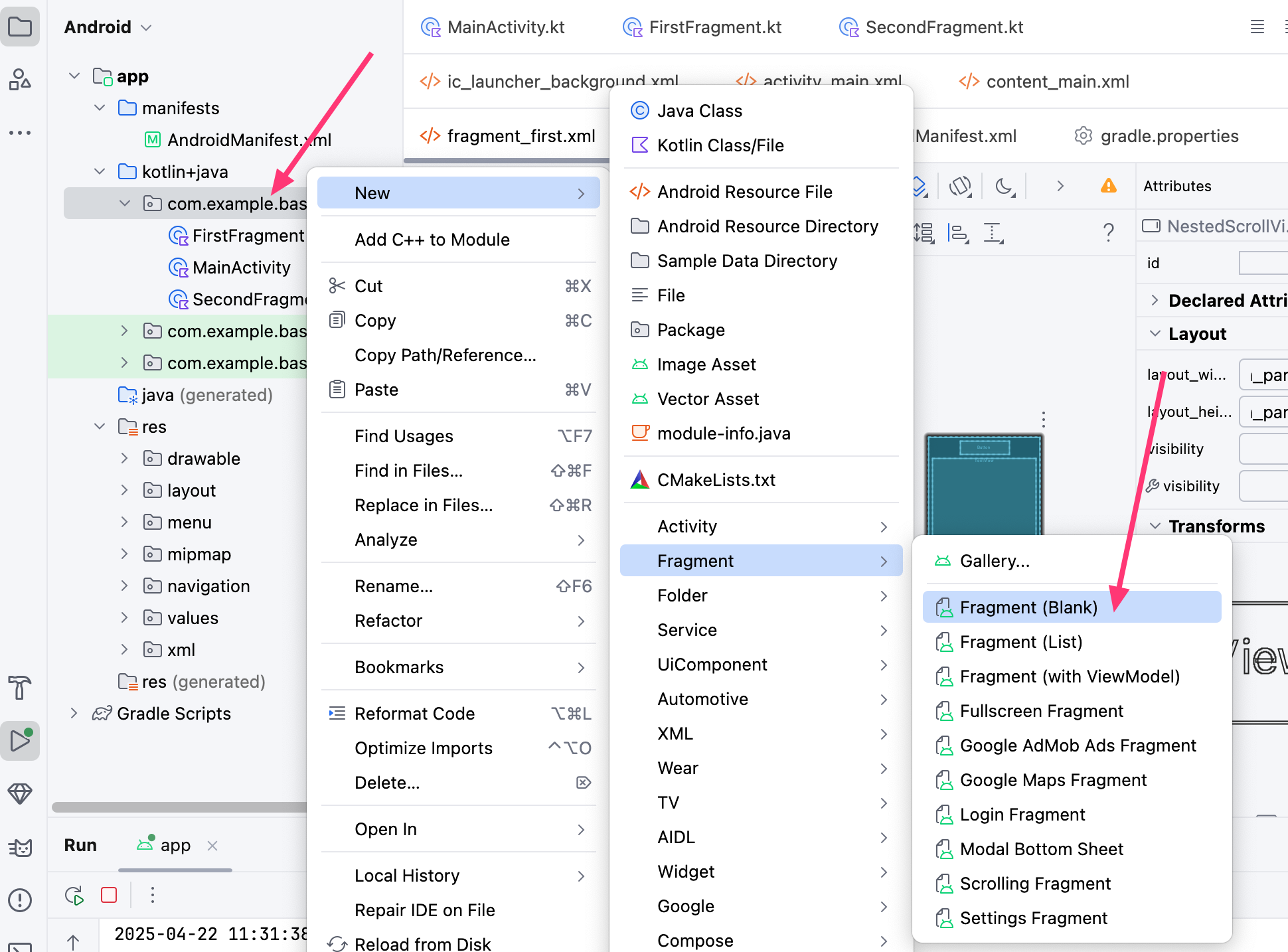Click the Logcat cat icon in sidebar
The width and height of the screenshot is (1288, 952).
click(x=20, y=847)
